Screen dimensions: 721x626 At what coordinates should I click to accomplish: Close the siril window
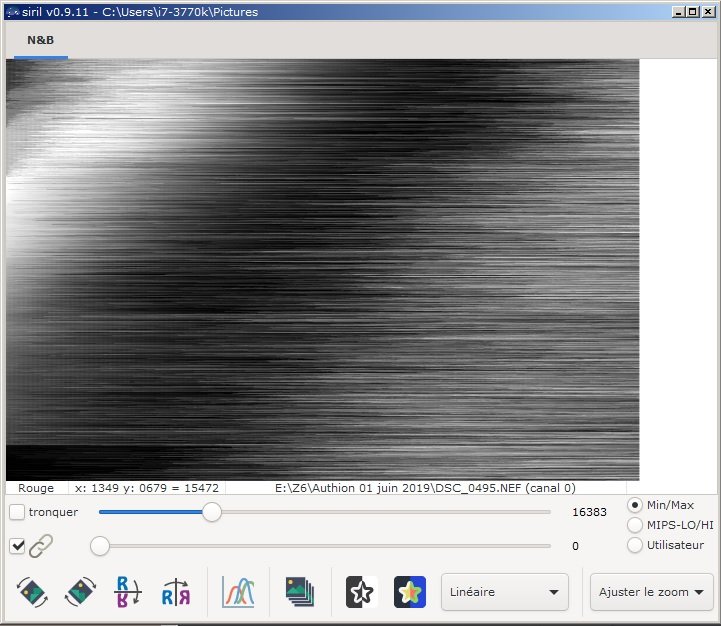point(708,12)
